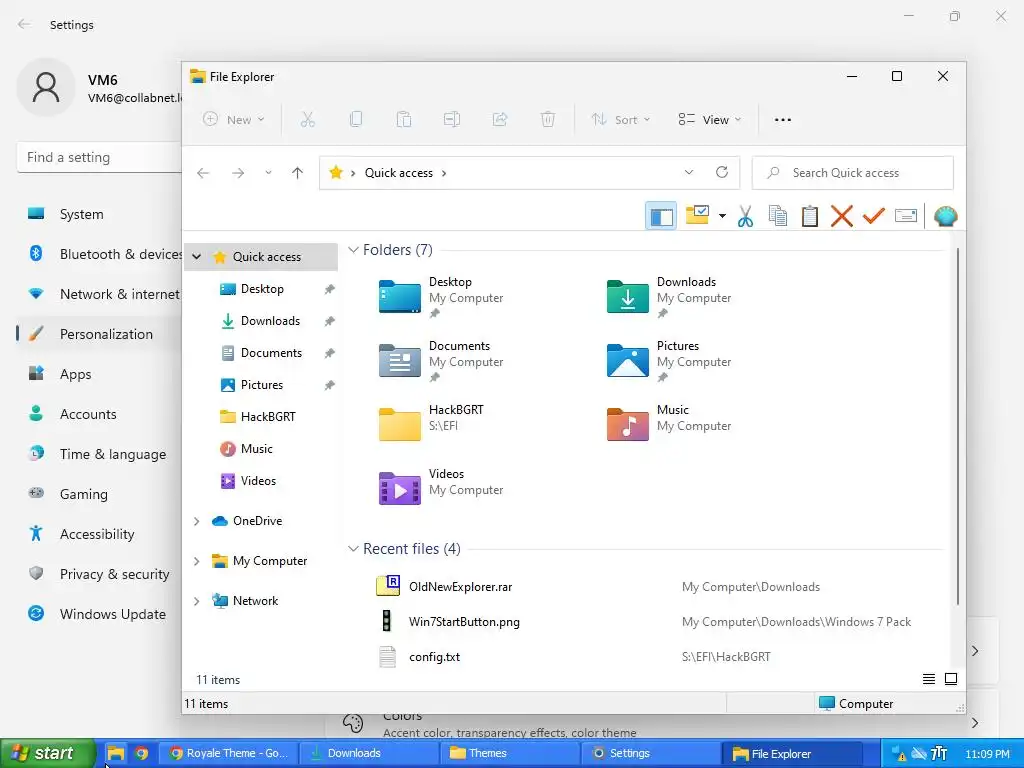Select the HackBGRT folder icon in Folders

[400, 424]
